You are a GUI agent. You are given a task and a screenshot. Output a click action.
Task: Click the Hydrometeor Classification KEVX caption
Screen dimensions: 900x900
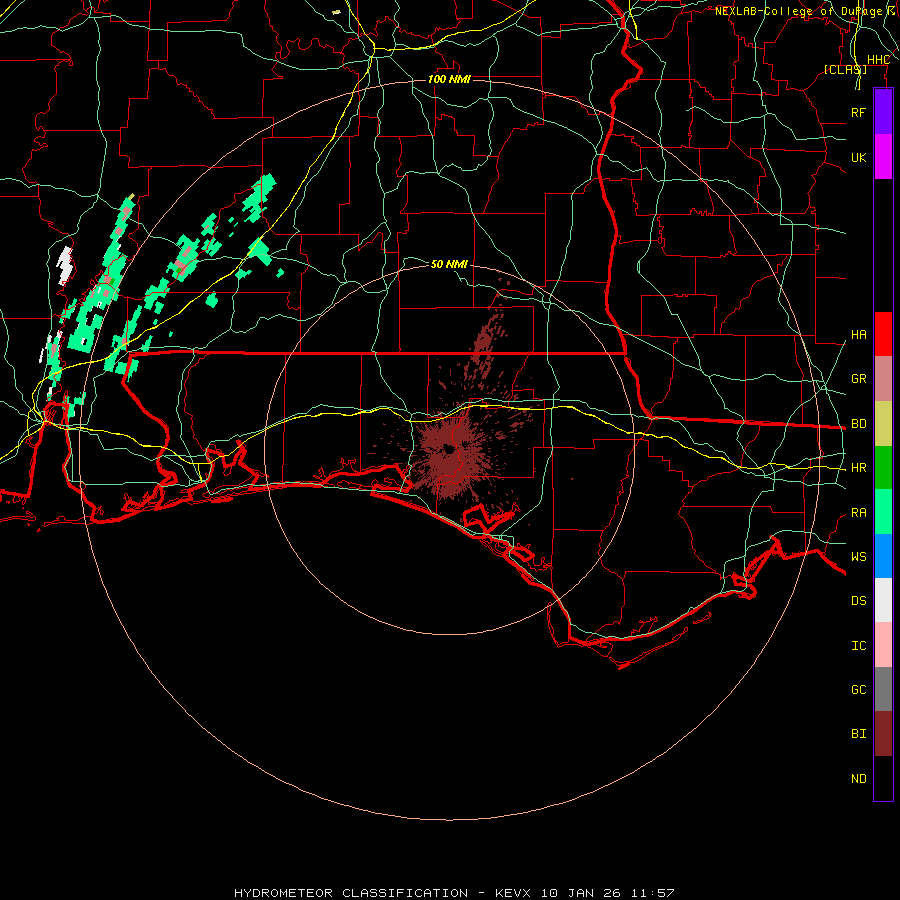(453, 893)
